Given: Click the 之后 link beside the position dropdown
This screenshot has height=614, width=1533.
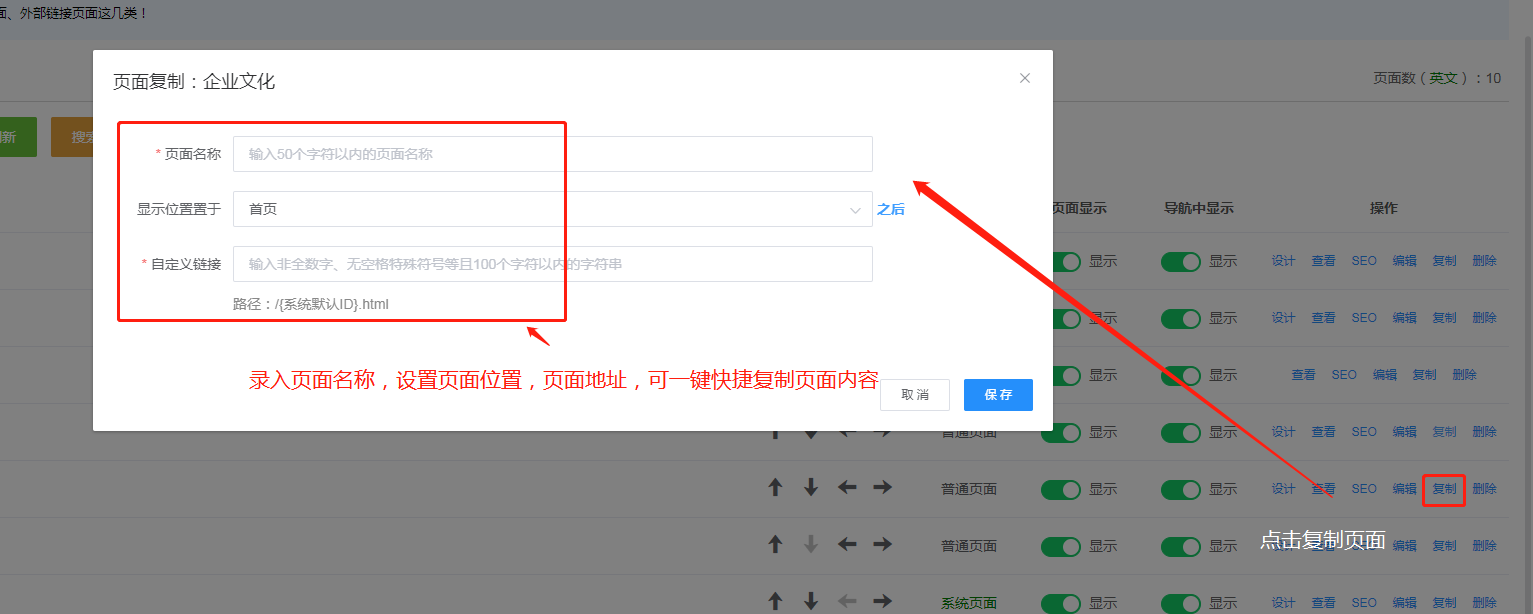Looking at the screenshot, I should coord(891,209).
